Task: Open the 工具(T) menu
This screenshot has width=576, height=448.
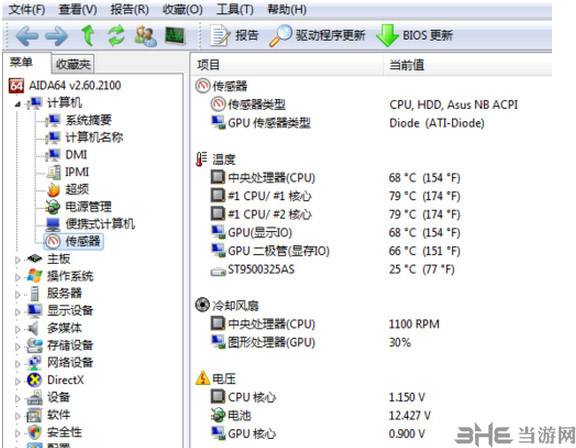Action: [x=235, y=9]
